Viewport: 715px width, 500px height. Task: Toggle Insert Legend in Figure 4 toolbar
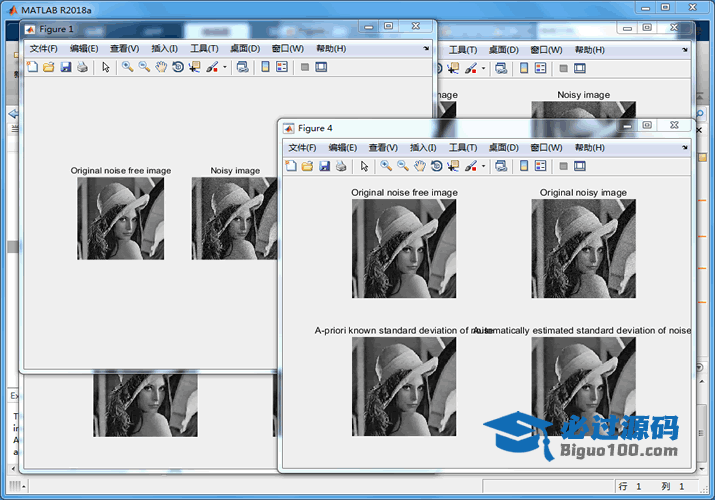(x=541, y=166)
